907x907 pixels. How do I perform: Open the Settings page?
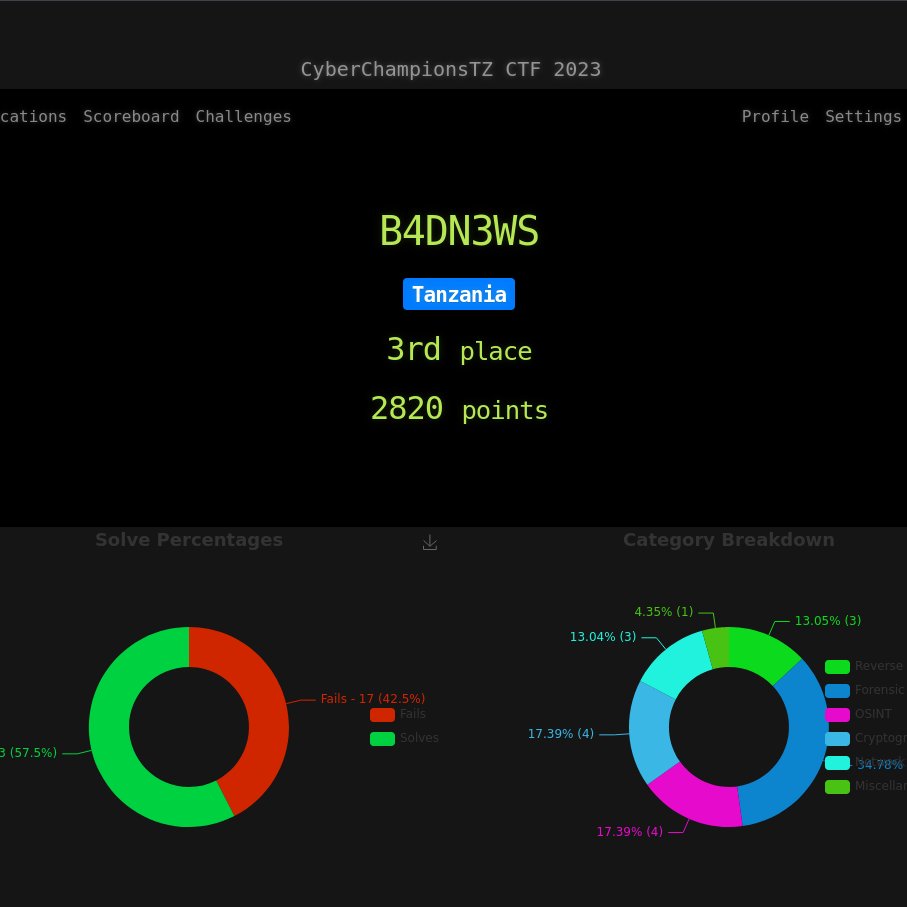tap(862, 116)
